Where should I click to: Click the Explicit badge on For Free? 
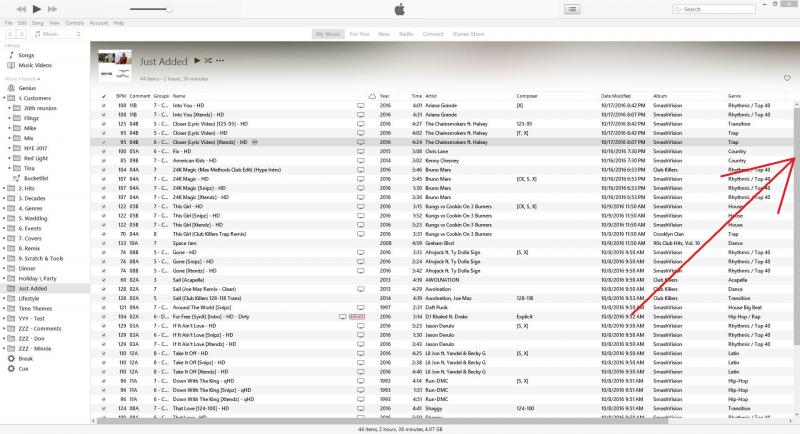click(357, 317)
